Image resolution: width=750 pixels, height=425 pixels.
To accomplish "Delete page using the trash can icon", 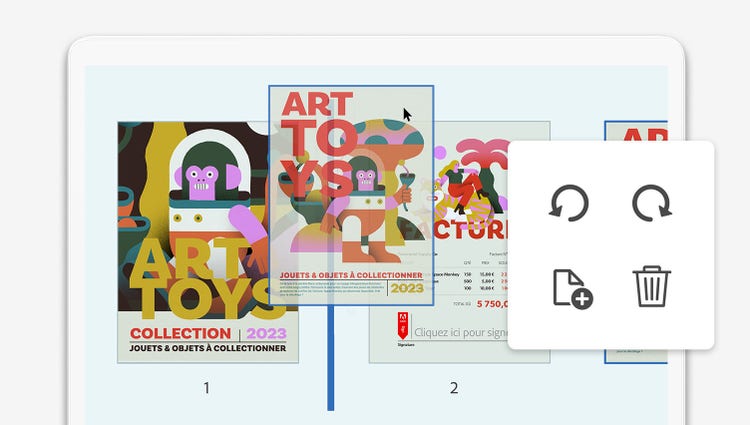I will pyautogui.click(x=651, y=286).
